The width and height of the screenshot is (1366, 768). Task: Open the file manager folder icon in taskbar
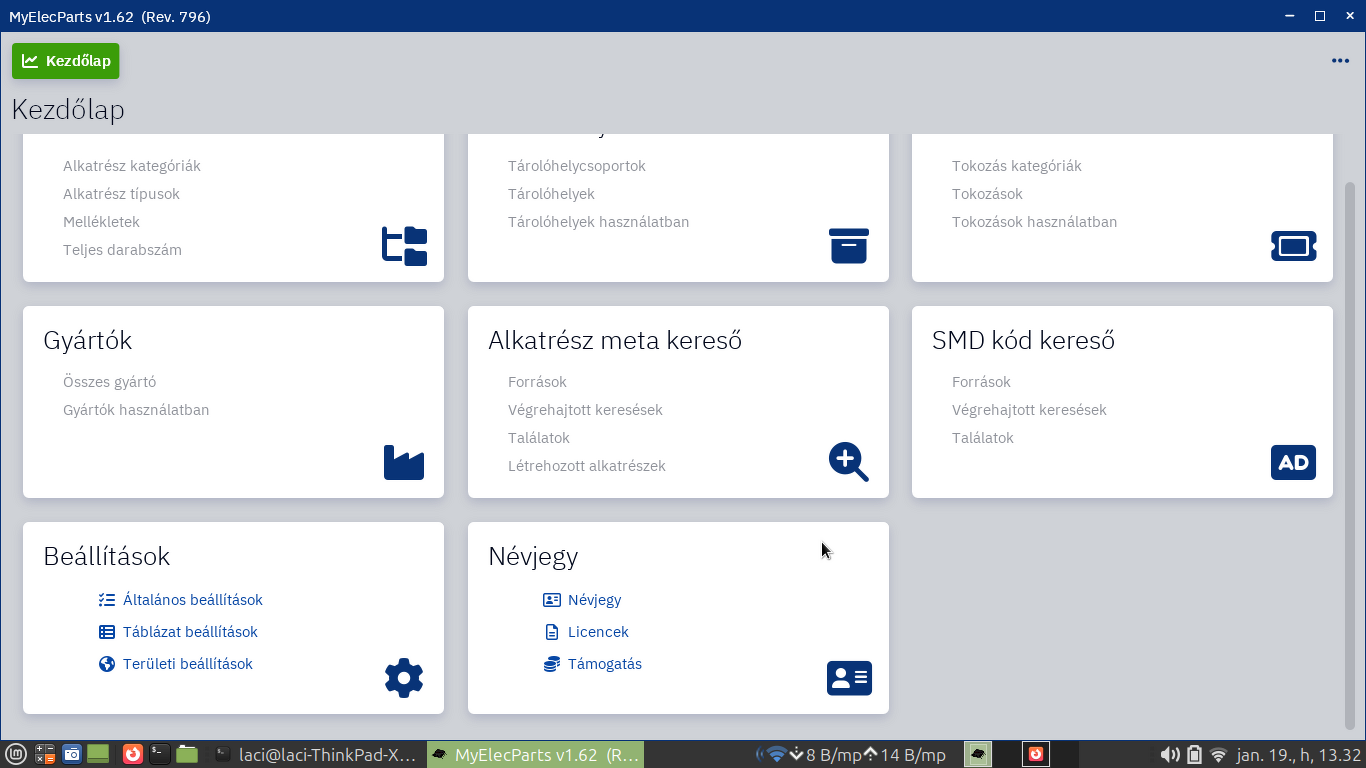pos(187,755)
